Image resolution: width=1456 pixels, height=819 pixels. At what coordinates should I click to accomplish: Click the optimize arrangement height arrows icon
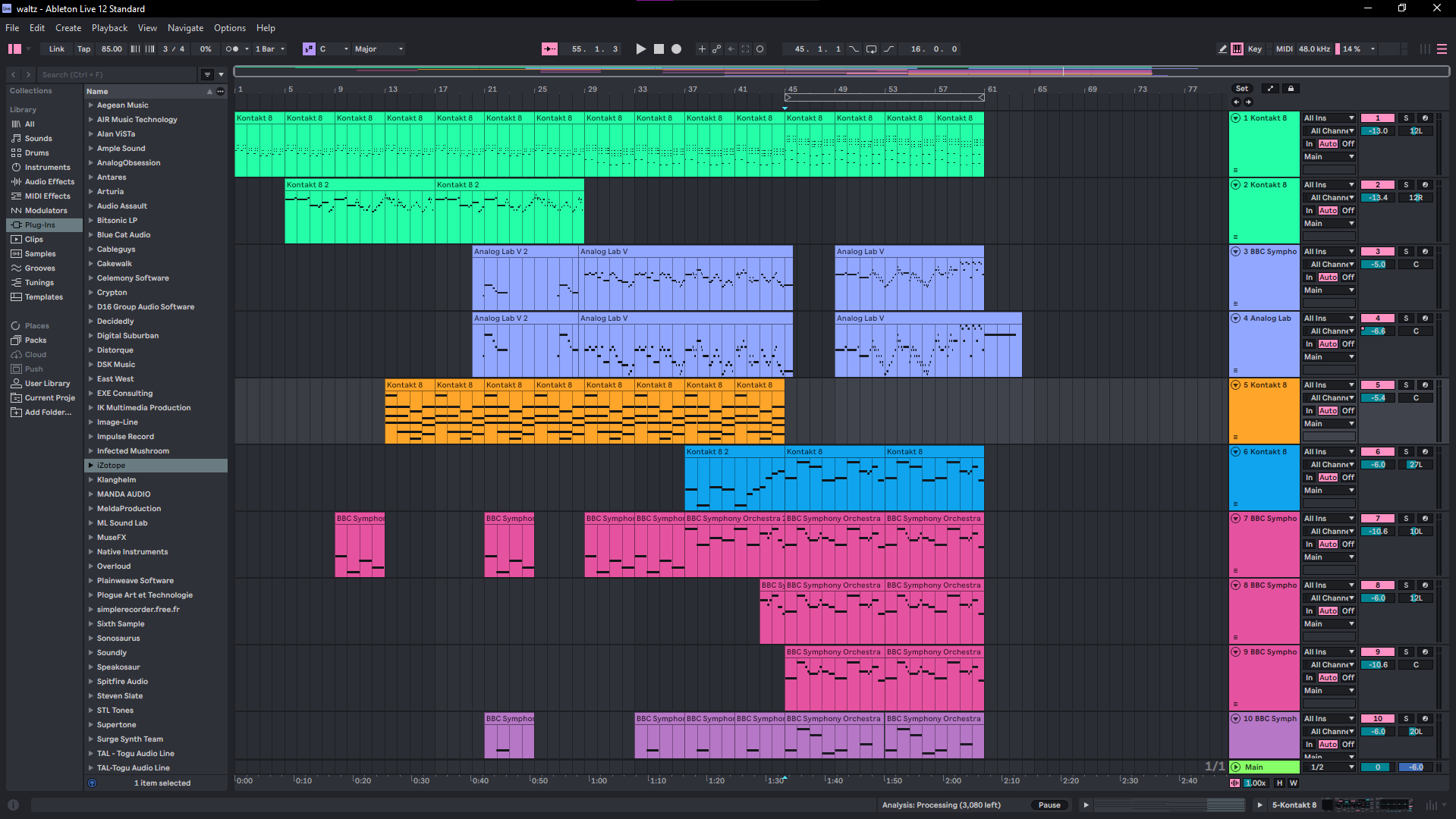[1270, 89]
